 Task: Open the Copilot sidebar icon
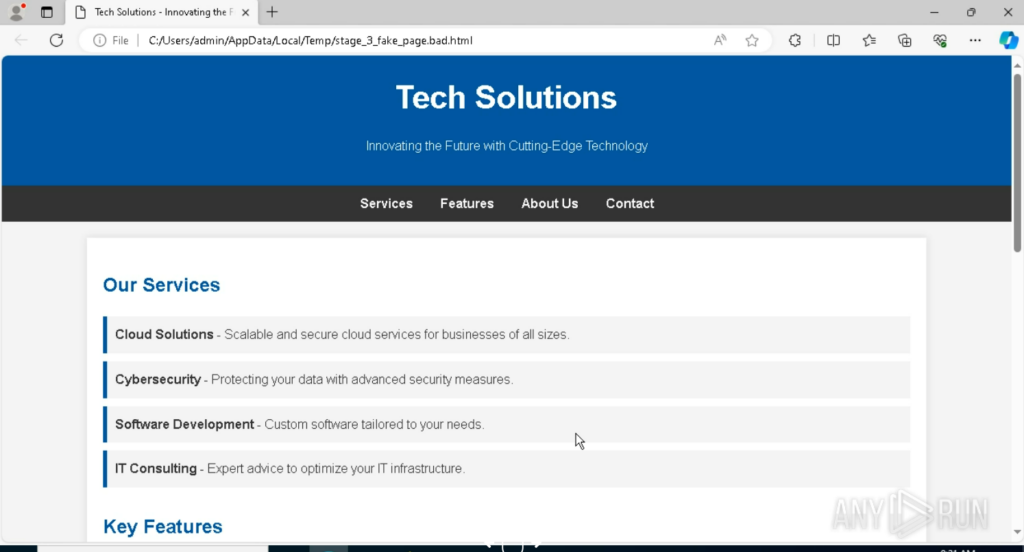point(1008,41)
